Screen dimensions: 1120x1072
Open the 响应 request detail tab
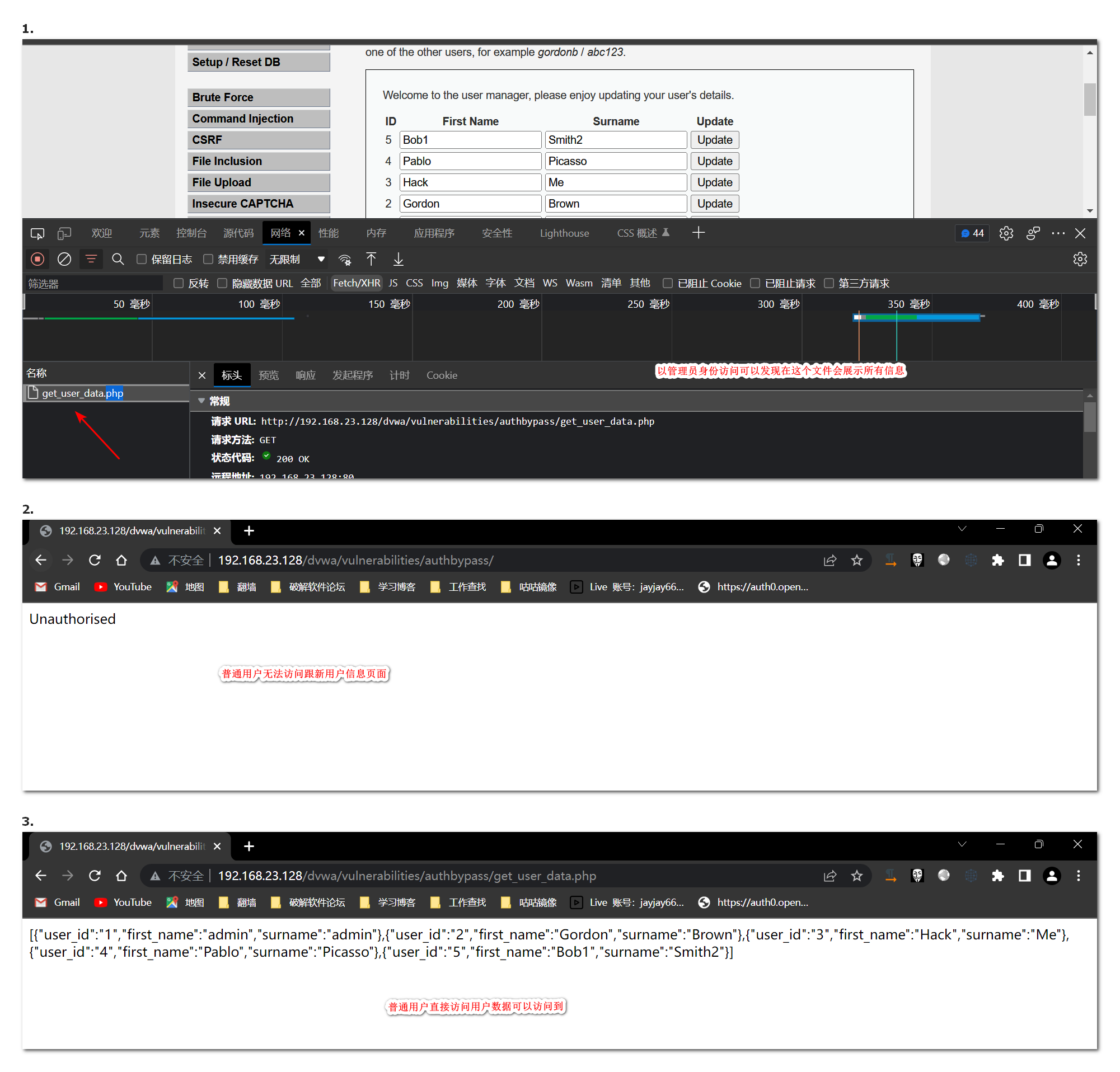click(x=305, y=375)
